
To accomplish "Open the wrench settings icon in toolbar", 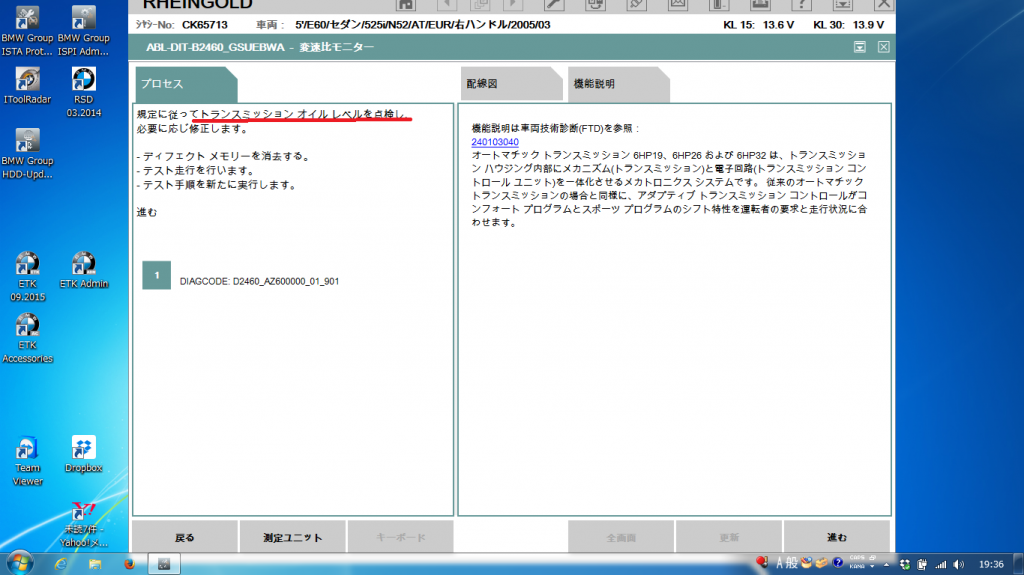I will [554, 5].
